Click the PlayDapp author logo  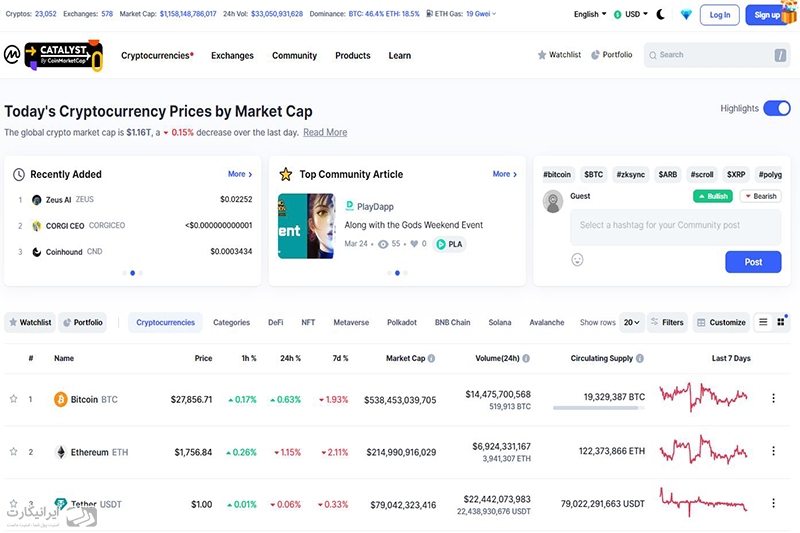(349, 206)
